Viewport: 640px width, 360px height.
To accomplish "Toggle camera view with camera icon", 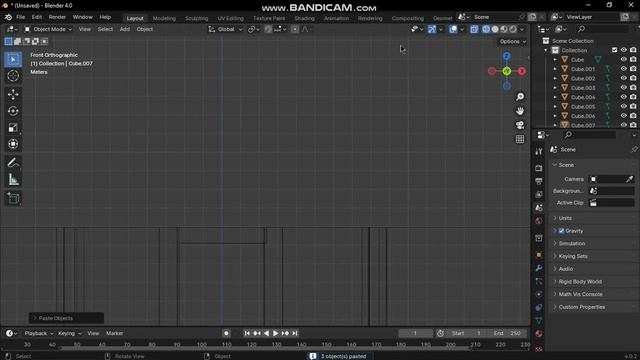I will pyautogui.click(x=520, y=125).
